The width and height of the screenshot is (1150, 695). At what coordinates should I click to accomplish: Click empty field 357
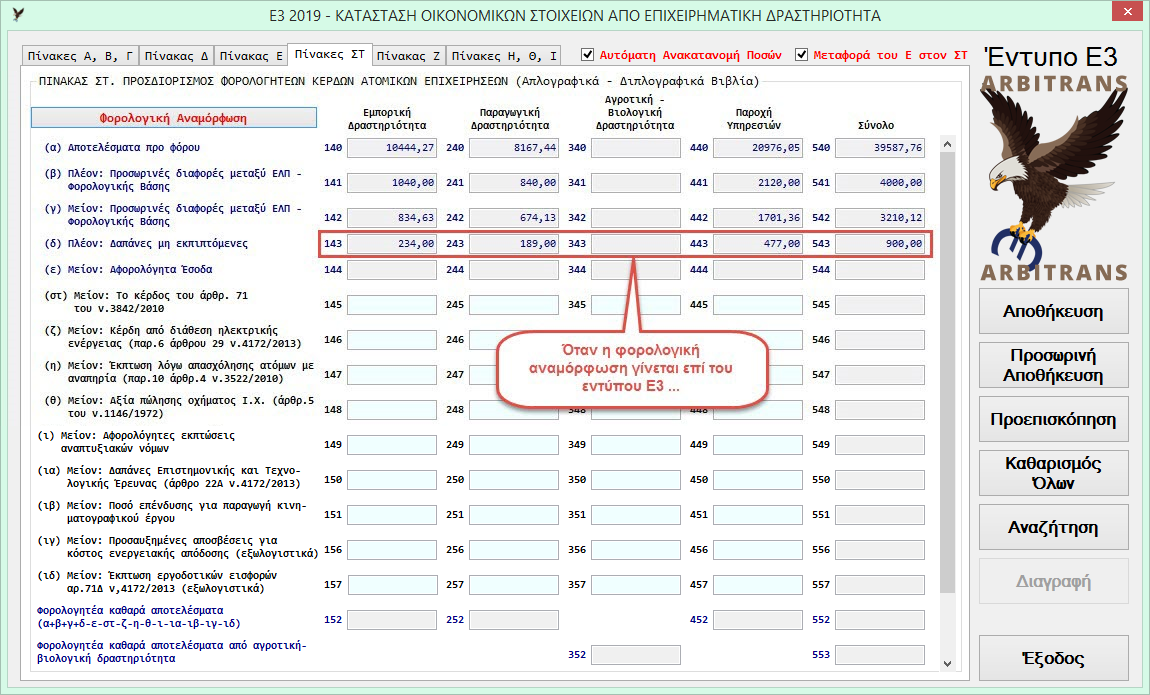pos(636,585)
